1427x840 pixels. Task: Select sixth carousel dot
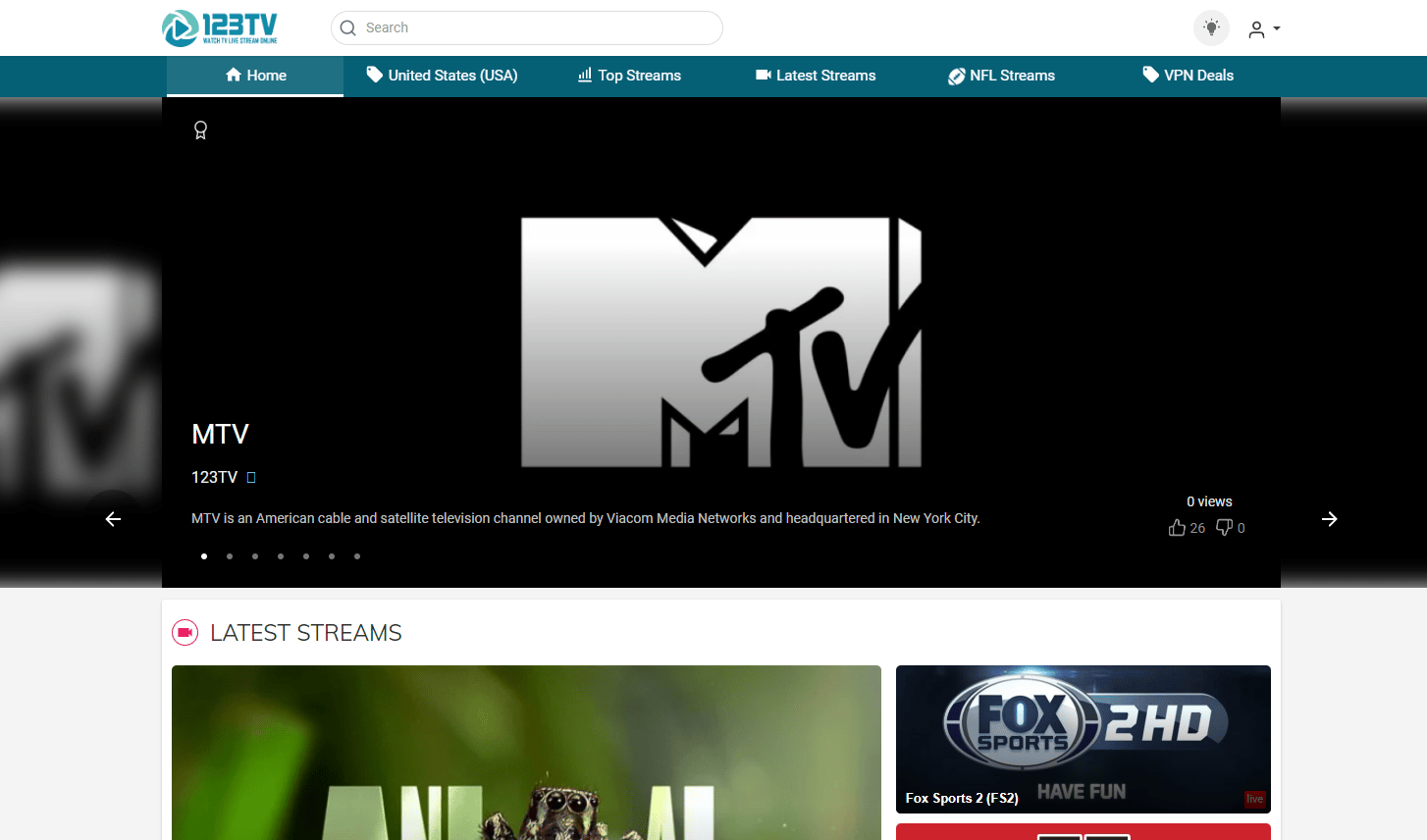(332, 556)
